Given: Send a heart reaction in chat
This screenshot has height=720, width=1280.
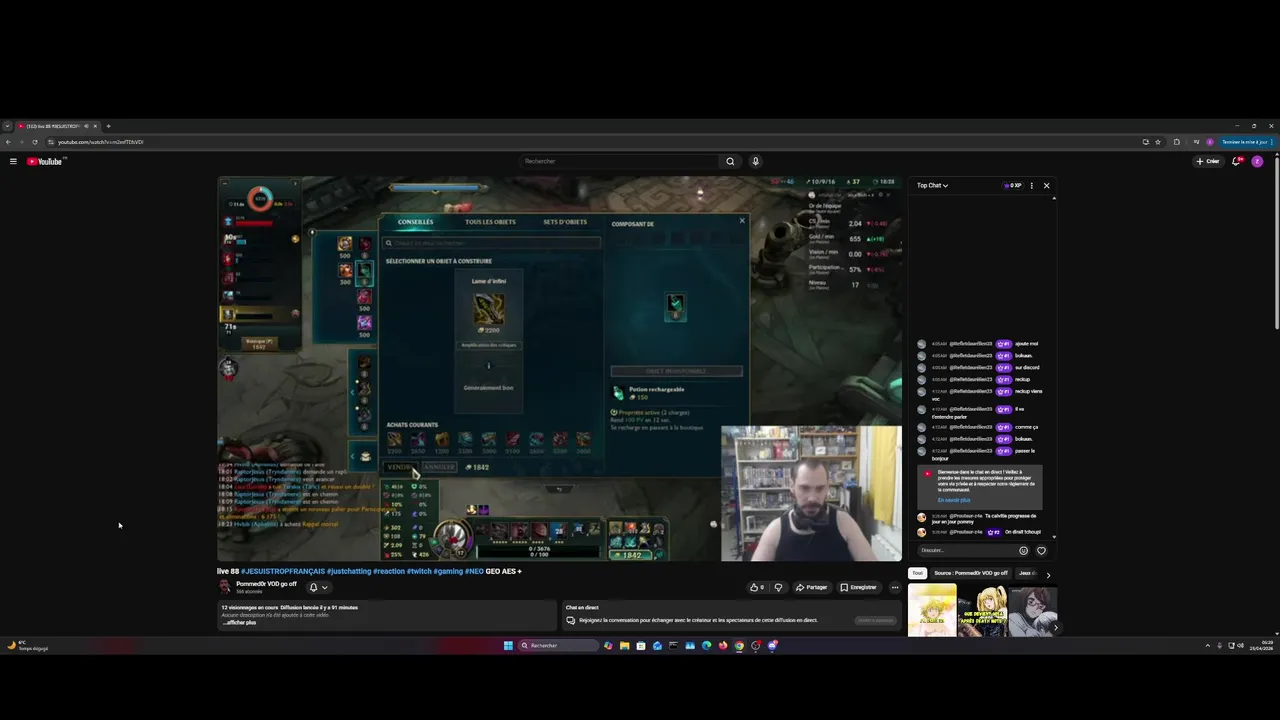Looking at the screenshot, I should tap(1041, 550).
